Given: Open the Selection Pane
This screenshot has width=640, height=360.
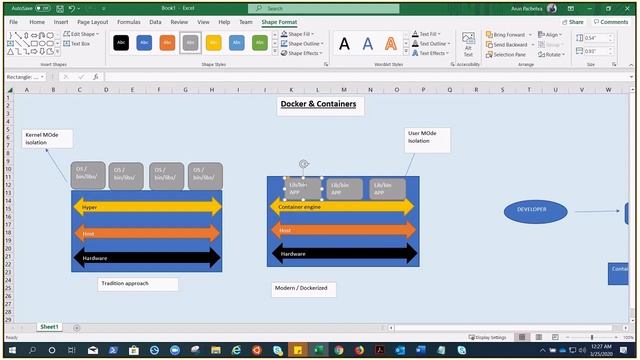Looking at the screenshot, I should tap(506, 54).
